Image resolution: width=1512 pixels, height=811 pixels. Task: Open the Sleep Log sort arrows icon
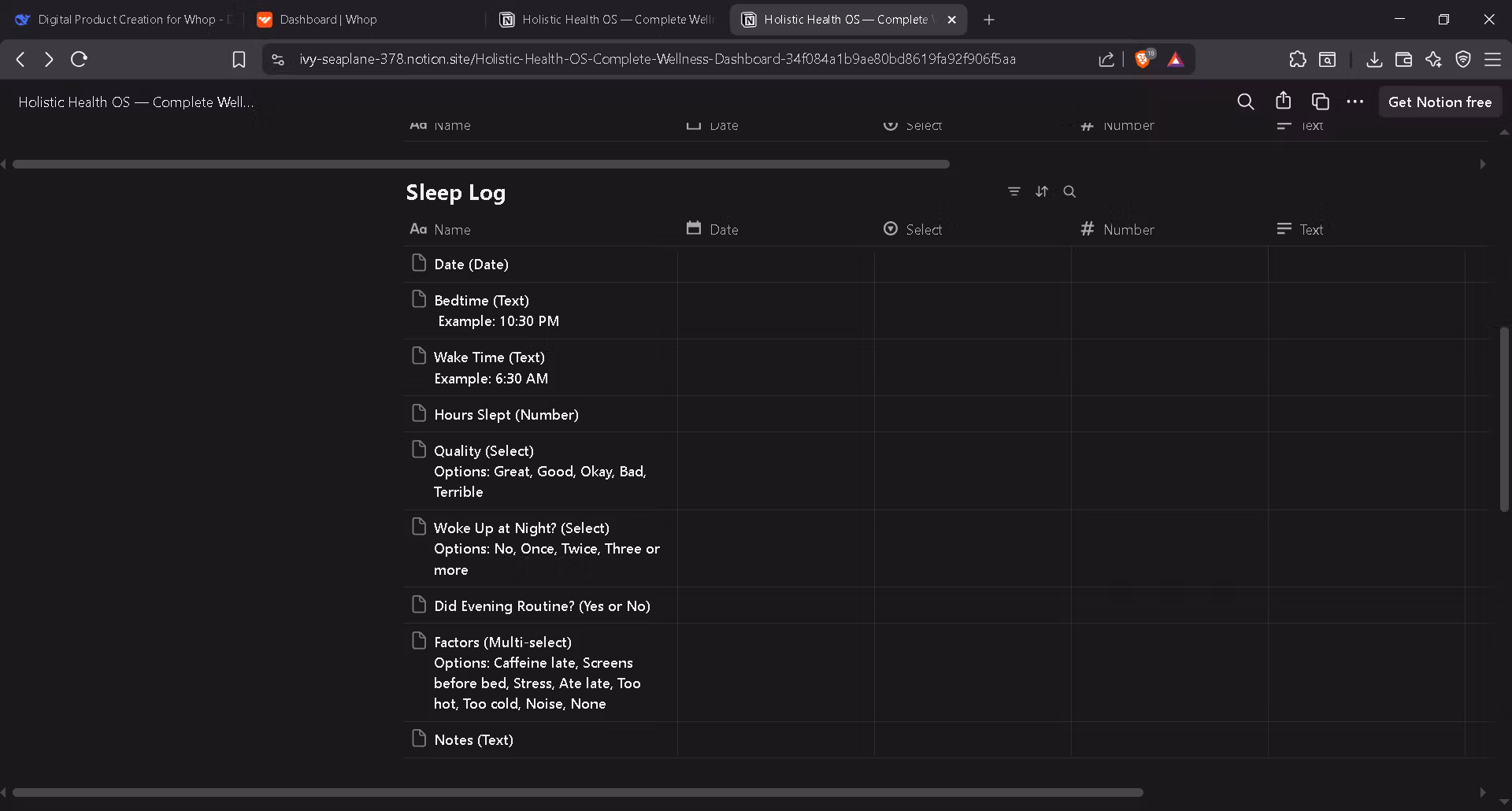click(1042, 191)
